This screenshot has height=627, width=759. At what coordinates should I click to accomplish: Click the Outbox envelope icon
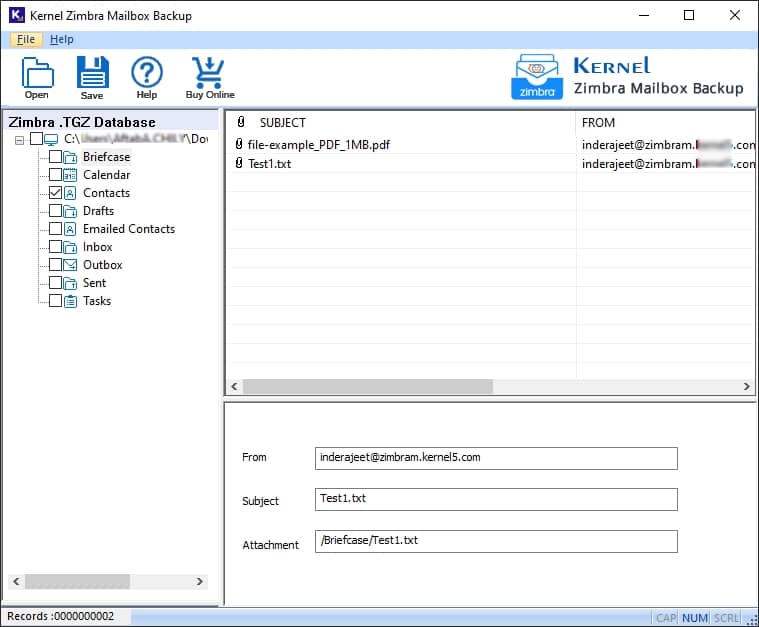click(70, 265)
